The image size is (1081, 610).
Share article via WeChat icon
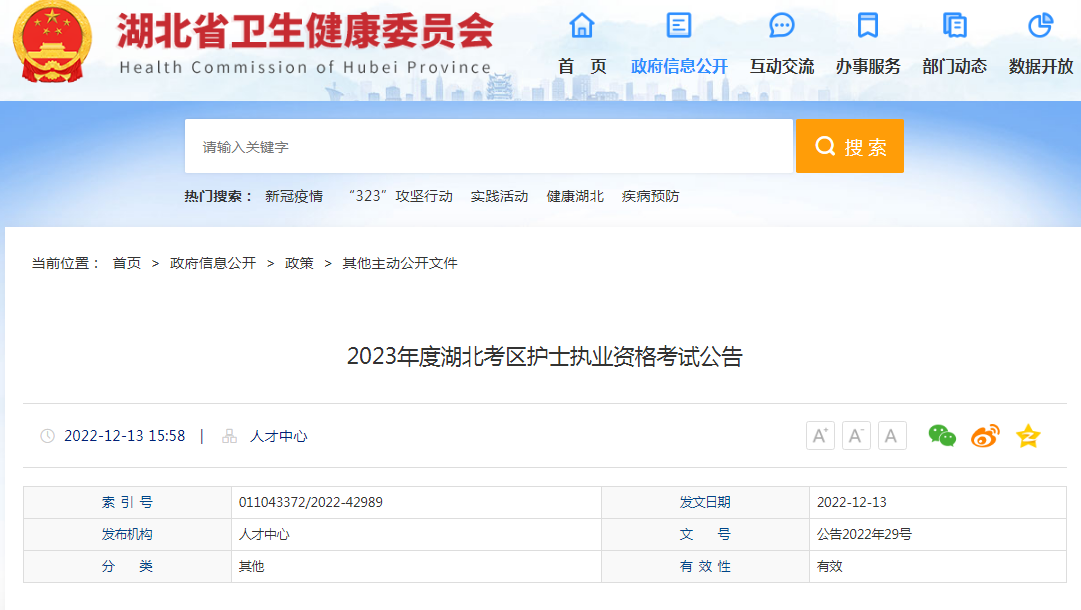pos(942,436)
